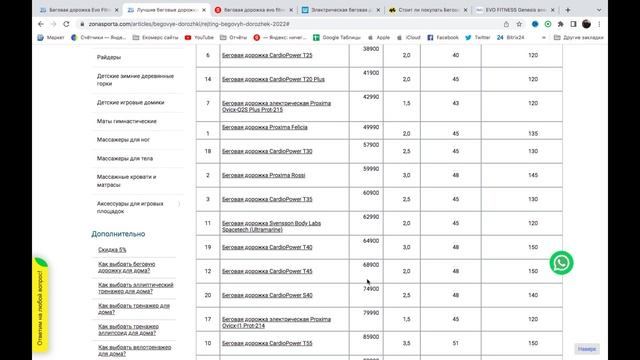Open Детские зимние деревянные горки category
The image size is (640, 360).
coord(135,80)
